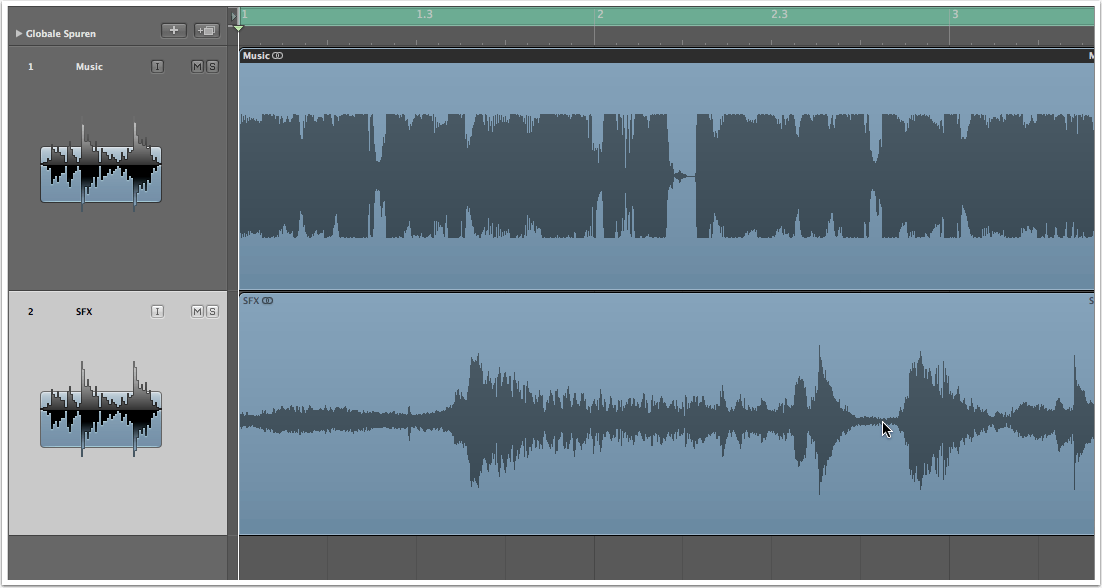The height and width of the screenshot is (588, 1102).
Task: Click position 2.3 in the bar ruler
Action: pyautogui.click(x=780, y=16)
